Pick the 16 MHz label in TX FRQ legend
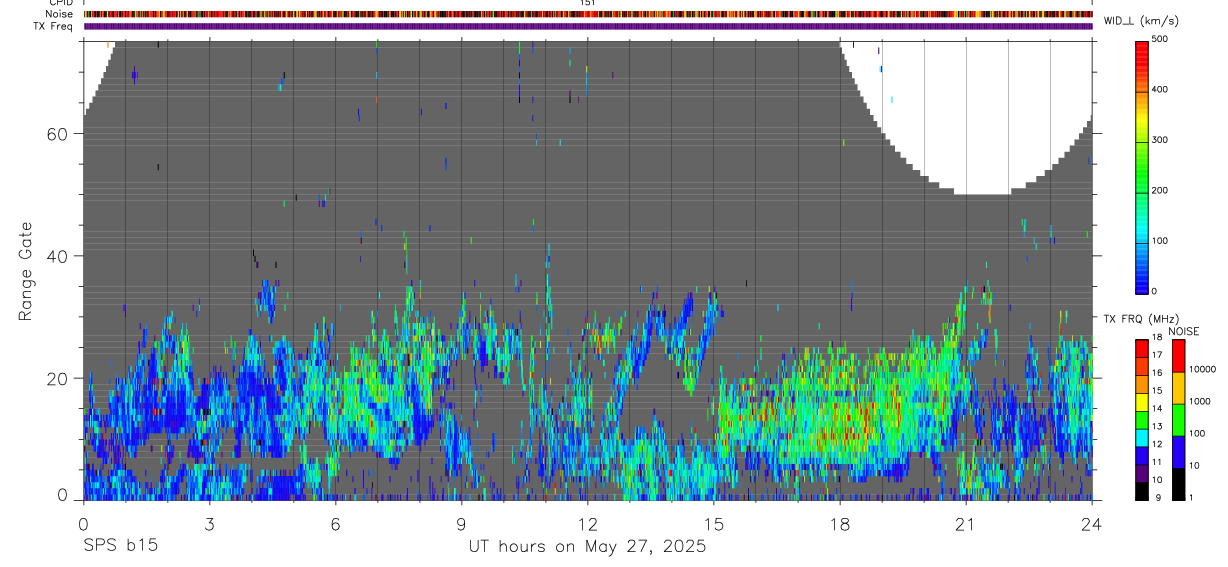The image size is (1228, 567). coord(1157,373)
